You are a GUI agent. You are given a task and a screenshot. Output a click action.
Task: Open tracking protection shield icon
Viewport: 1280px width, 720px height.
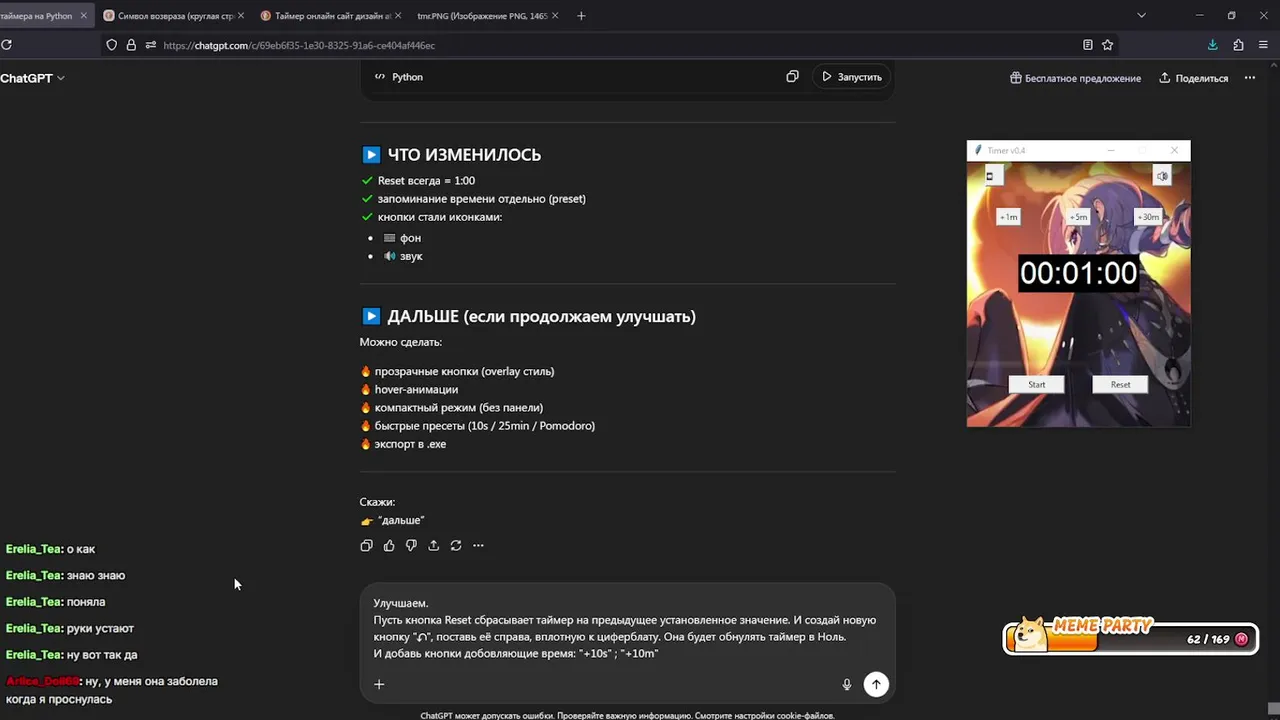(x=111, y=45)
